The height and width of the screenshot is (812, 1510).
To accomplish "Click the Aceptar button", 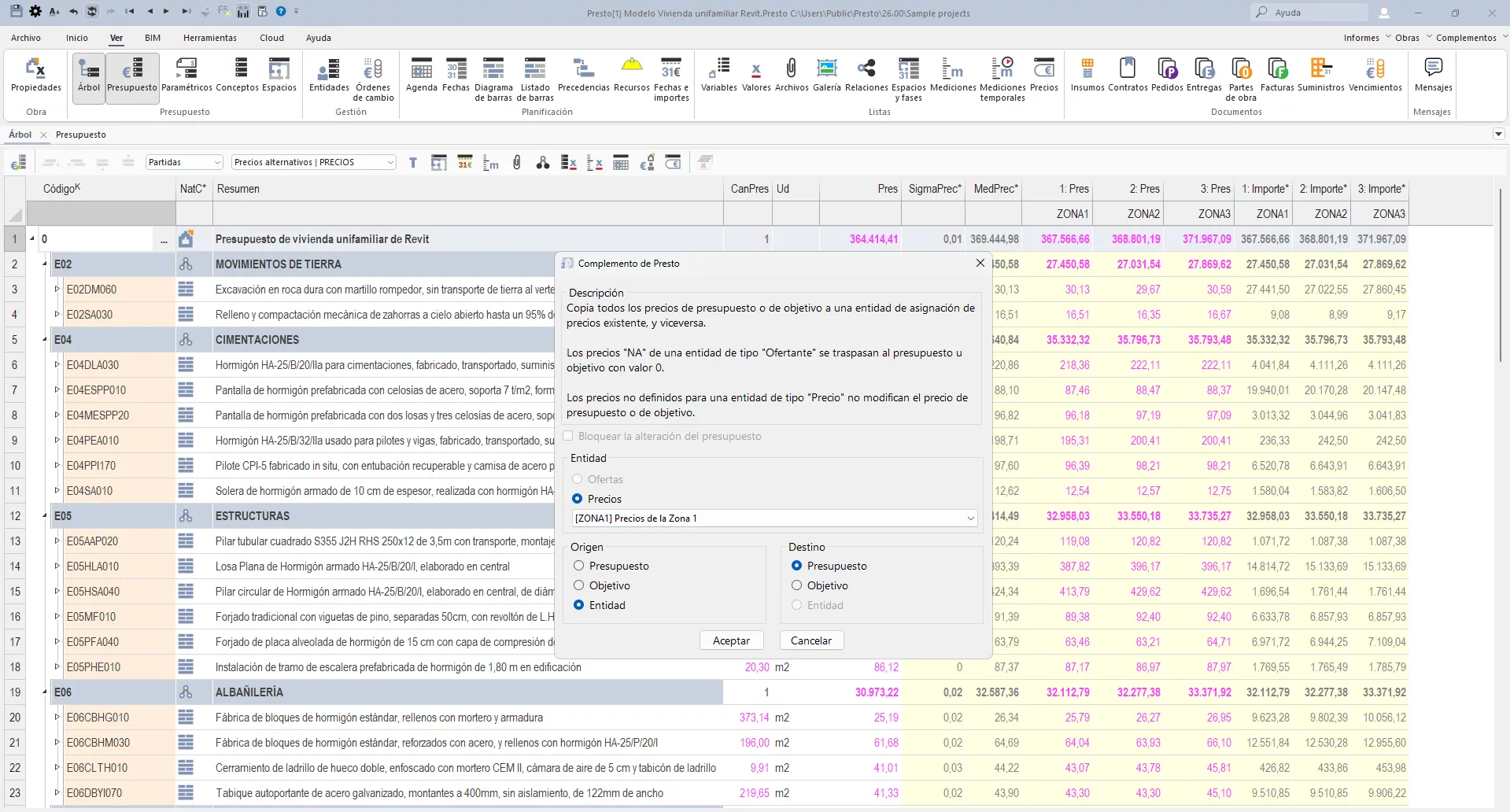I will (x=731, y=640).
